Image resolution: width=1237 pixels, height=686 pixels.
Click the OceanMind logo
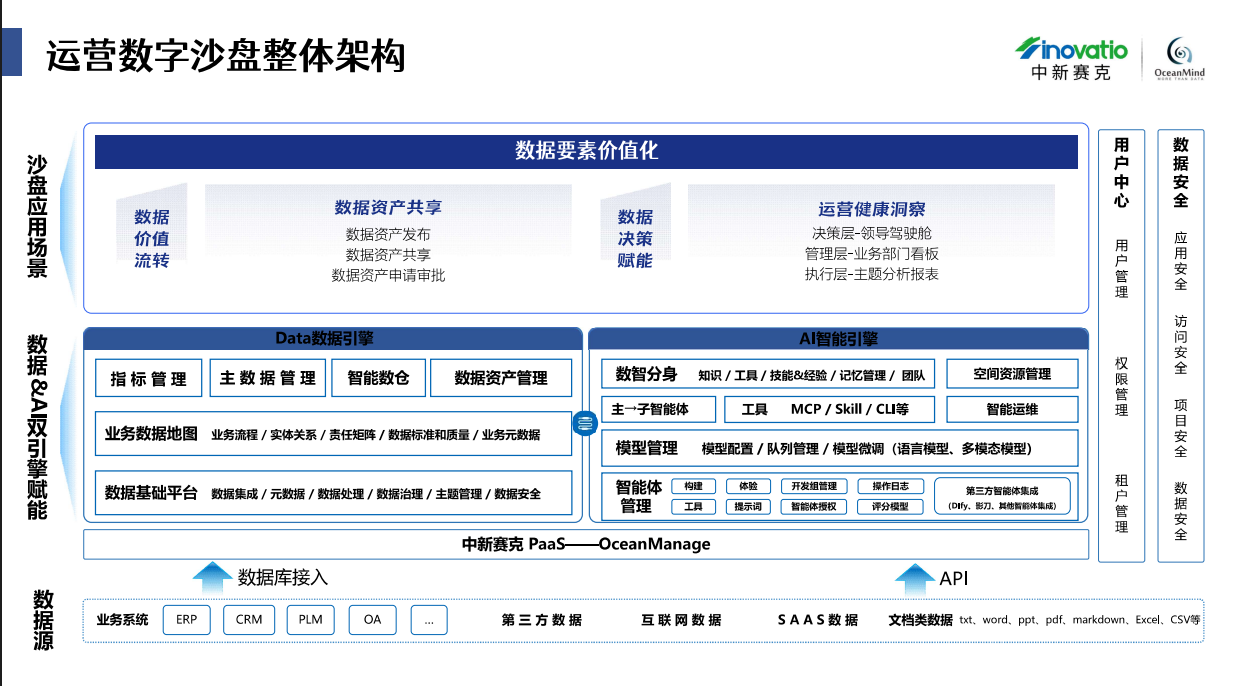point(1179,58)
